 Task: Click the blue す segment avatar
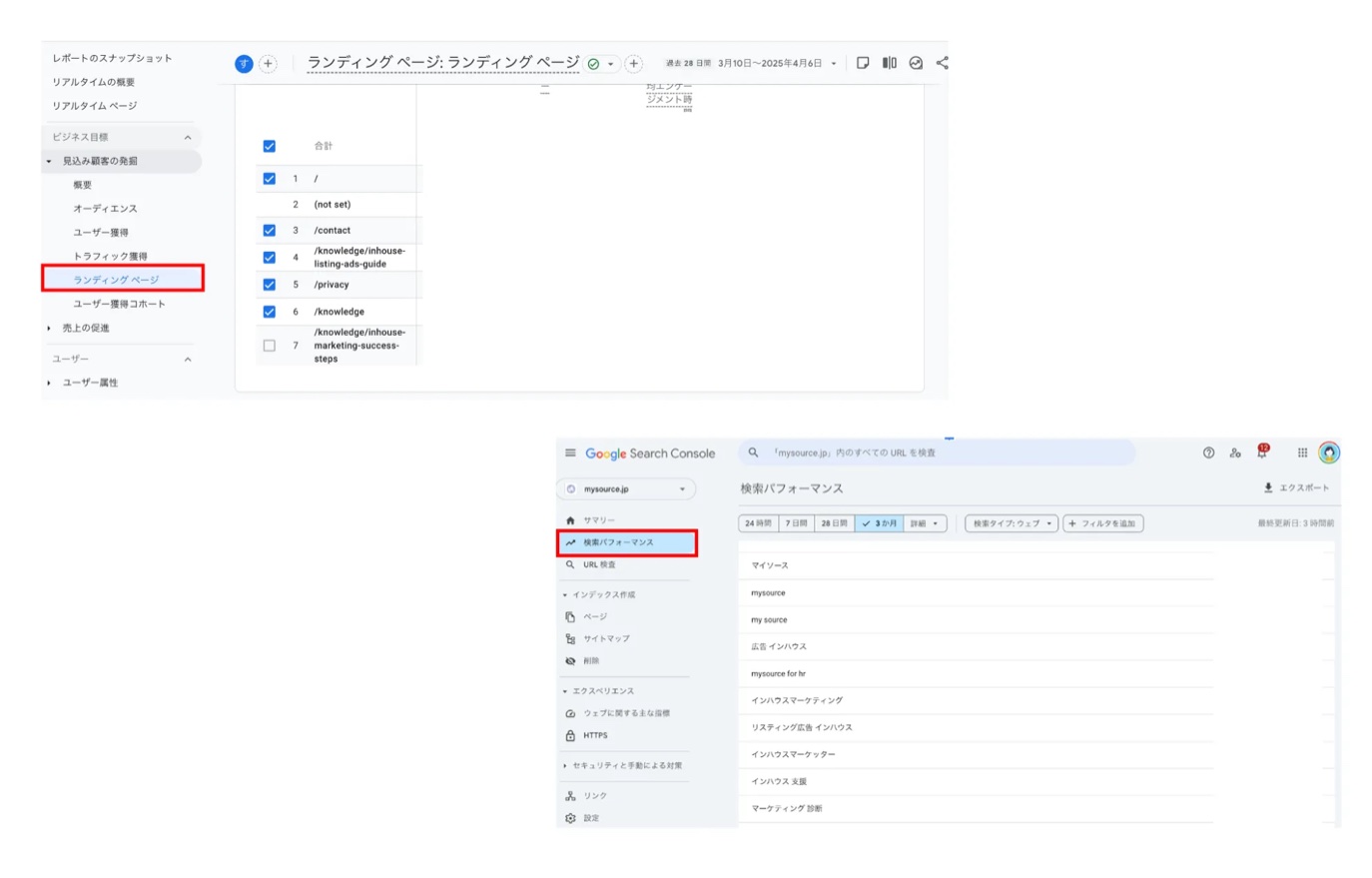point(244,64)
